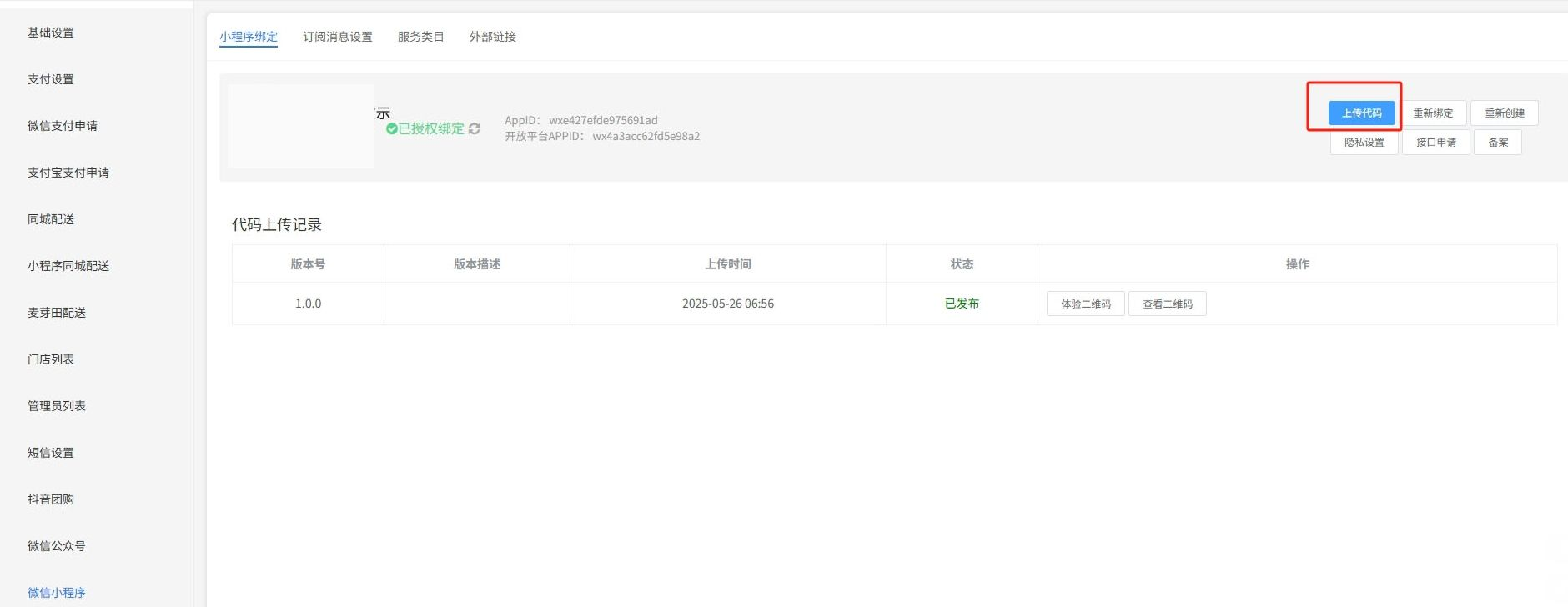Screen dimensions: 1568x607
Task: Click the green authorized checkmark icon
Action: (x=391, y=128)
